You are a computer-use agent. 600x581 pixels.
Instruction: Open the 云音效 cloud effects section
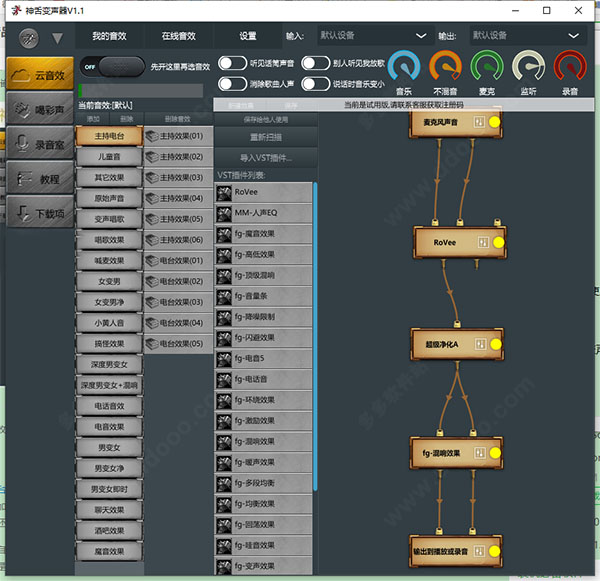[40, 74]
